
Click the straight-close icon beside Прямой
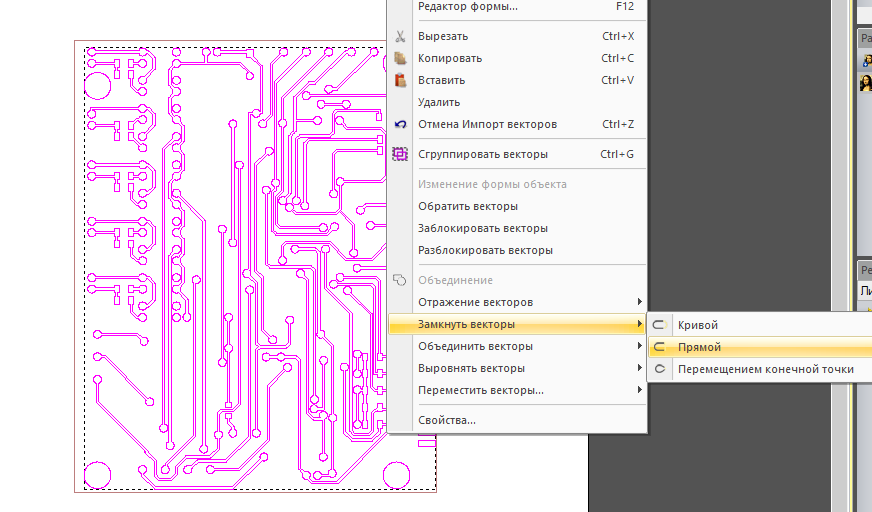(659, 347)
